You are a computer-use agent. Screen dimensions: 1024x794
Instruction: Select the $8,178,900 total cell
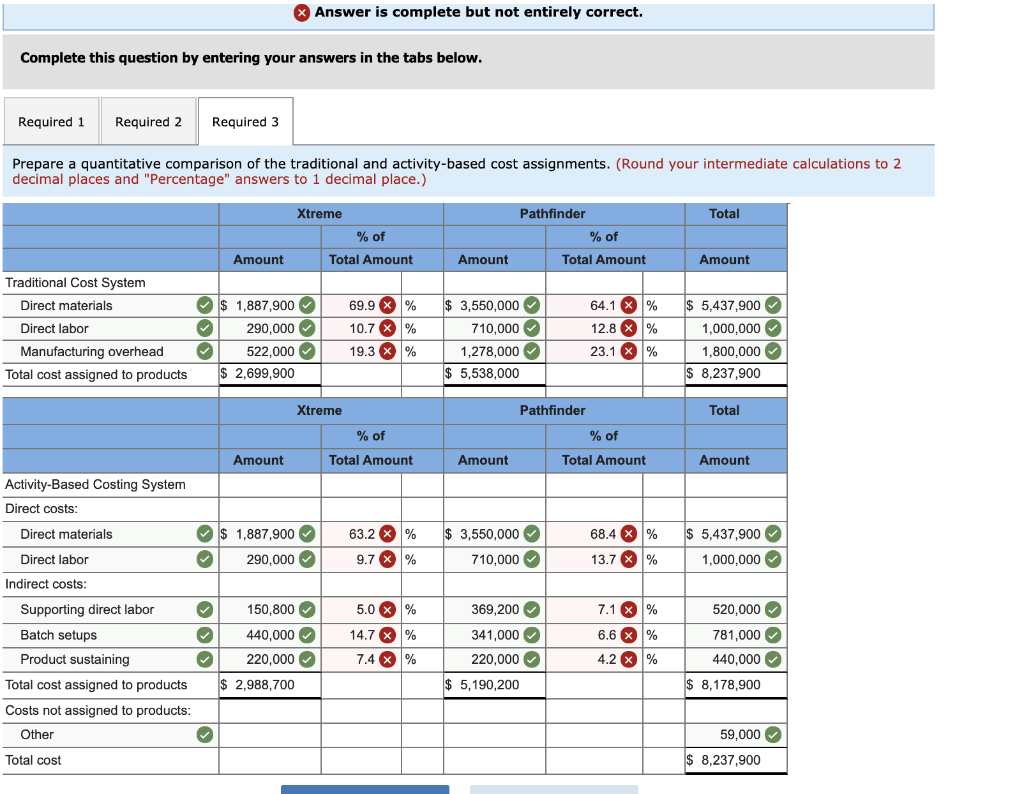pyautogui.click(x=736, y=685)
